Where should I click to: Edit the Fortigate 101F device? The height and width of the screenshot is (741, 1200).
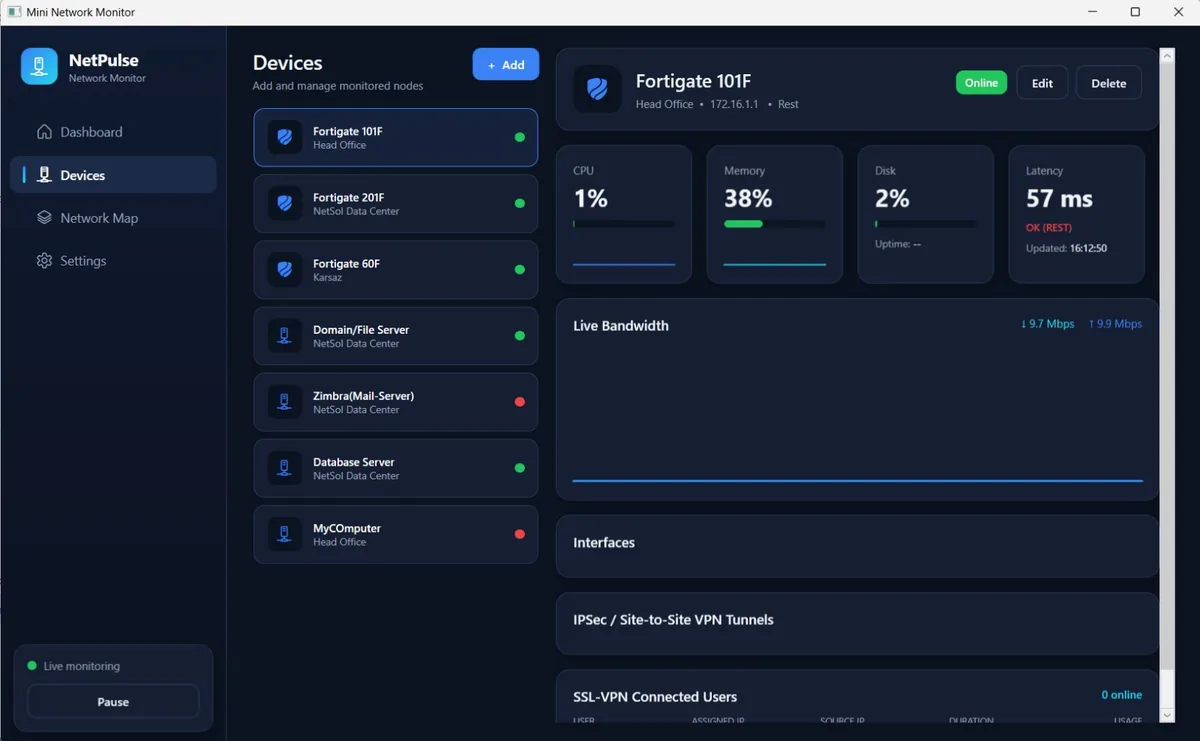click(x=1042, y=83)
